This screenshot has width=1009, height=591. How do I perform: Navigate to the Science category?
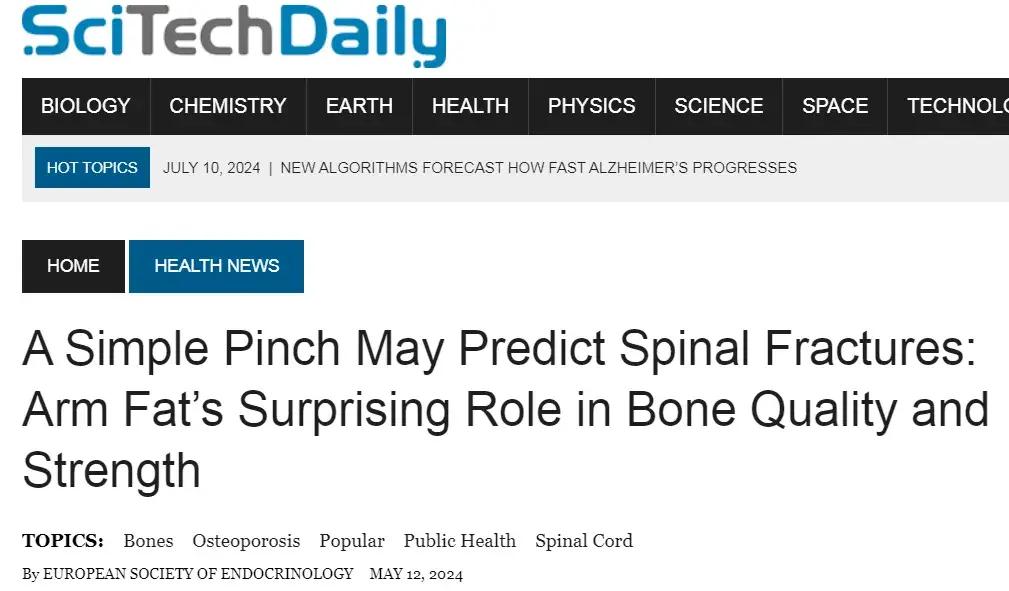(x=718, y=106)
